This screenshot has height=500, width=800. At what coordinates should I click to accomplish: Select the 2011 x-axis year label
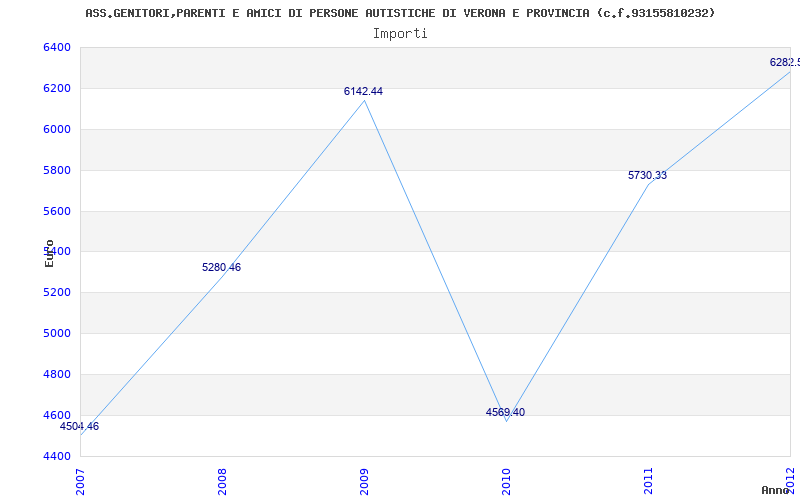coord(648,481)
